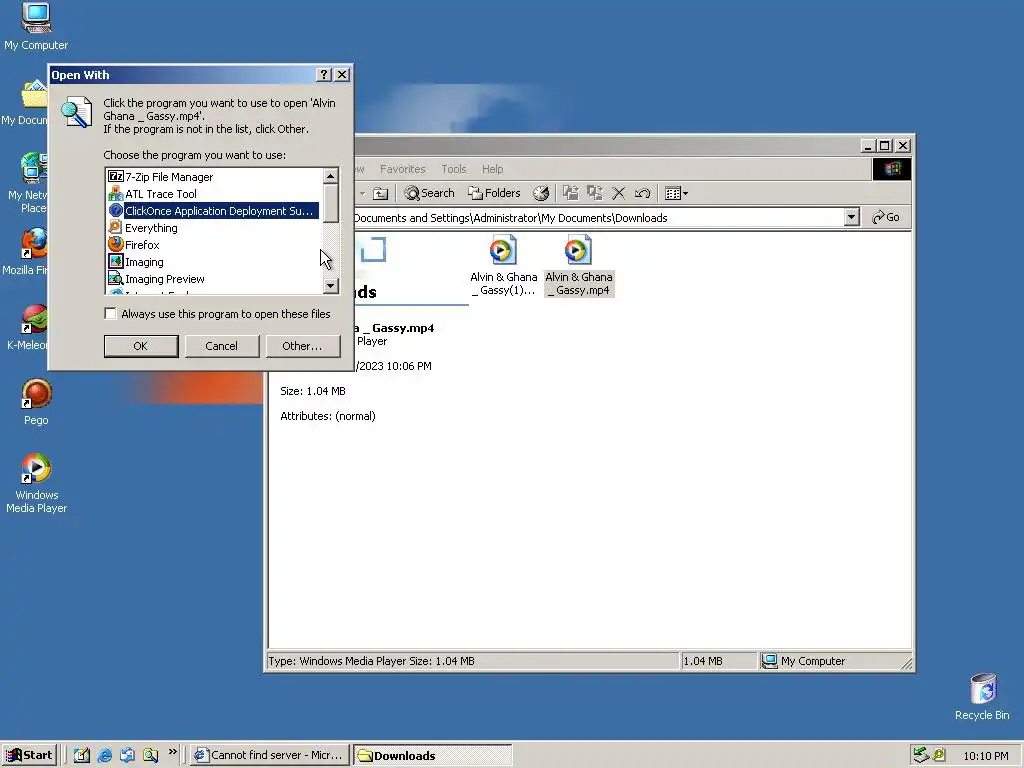Image resolution: width=1024 pixels, height=768 pixels.
Task: Open the Start menu
Action: tap(29, 755)
